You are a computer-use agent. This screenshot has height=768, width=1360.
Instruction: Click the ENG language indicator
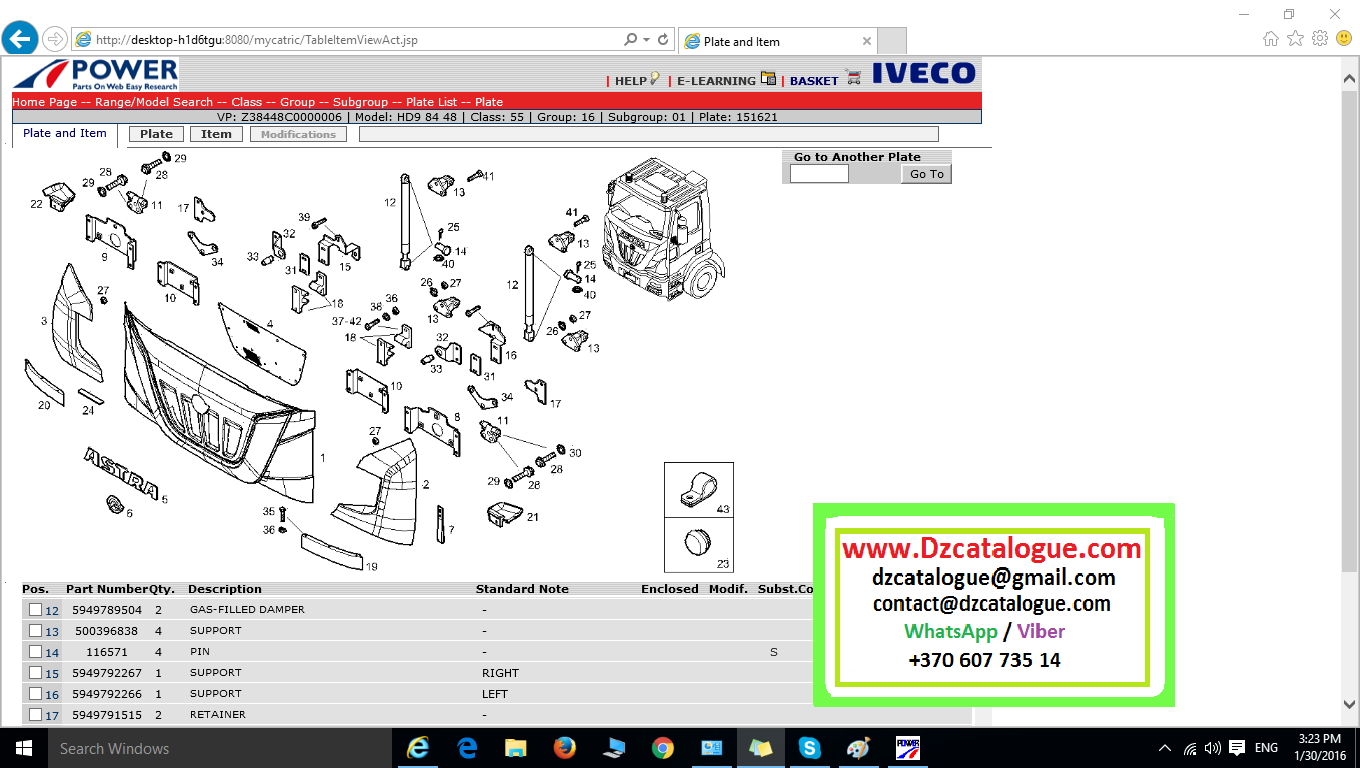(1266, 748)
